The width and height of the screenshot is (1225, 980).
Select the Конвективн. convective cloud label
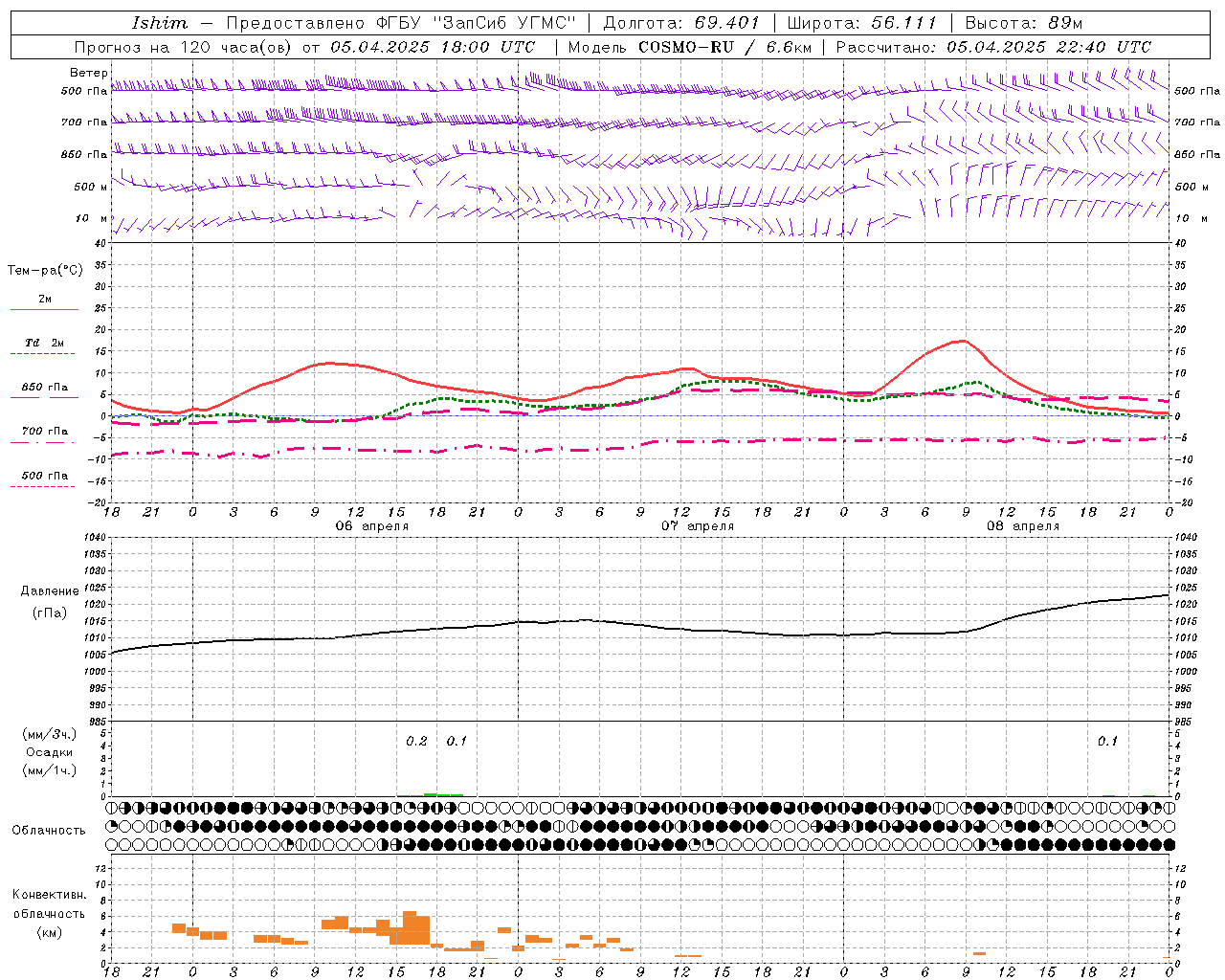pyautogui.click(x=50, y=896)
